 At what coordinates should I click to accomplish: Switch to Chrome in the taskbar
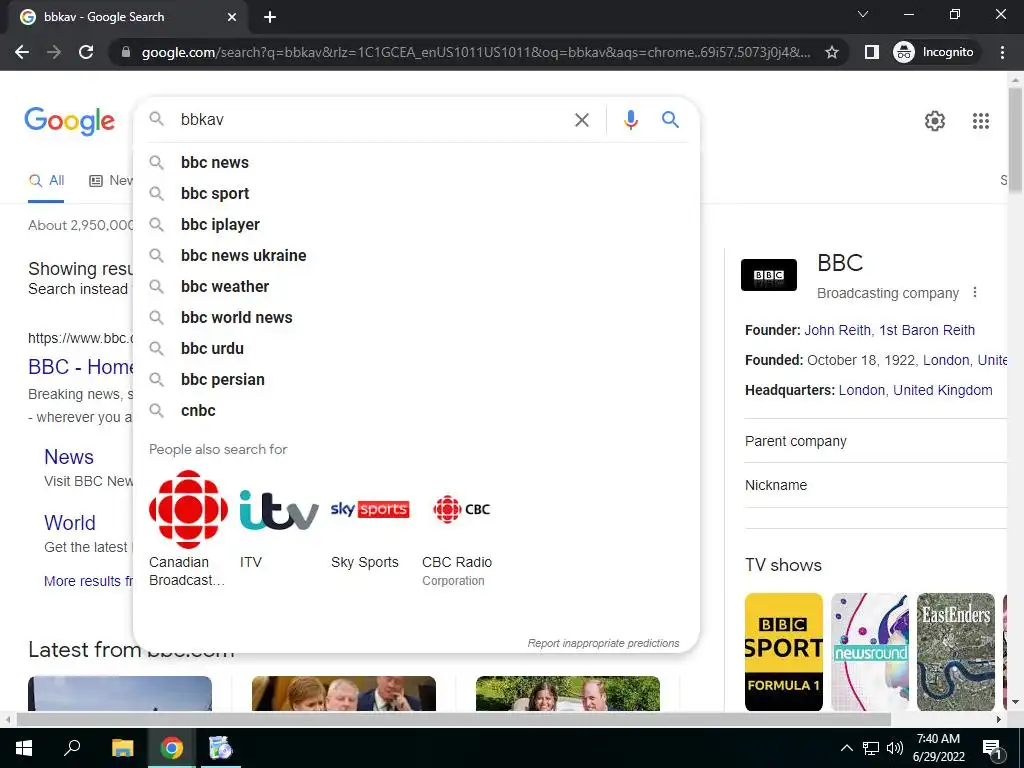coord(172,748)
